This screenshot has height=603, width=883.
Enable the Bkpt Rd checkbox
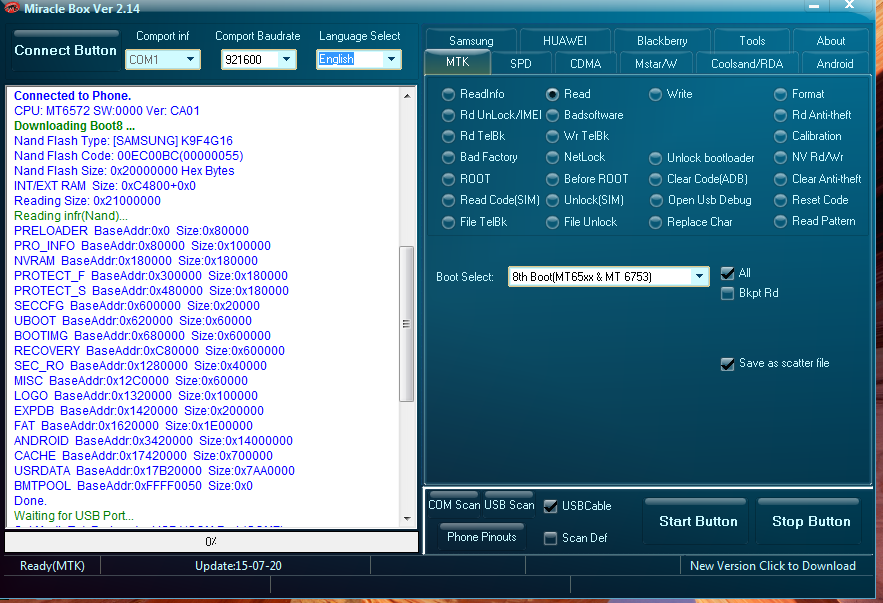728,293
